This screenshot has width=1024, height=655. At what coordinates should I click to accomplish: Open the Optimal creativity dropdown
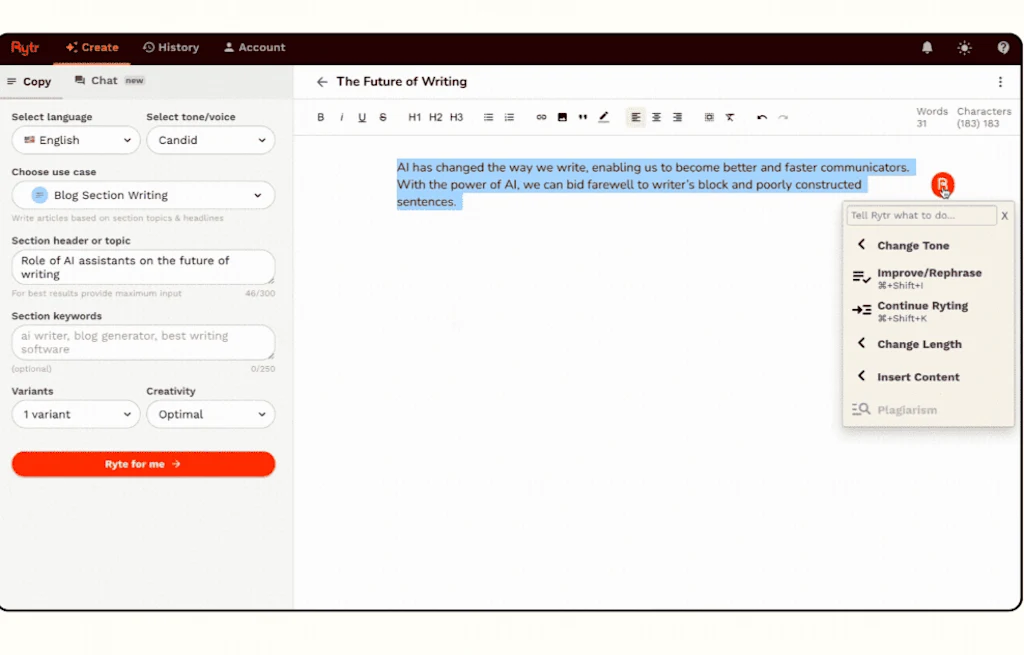click(x=210, y=414)
